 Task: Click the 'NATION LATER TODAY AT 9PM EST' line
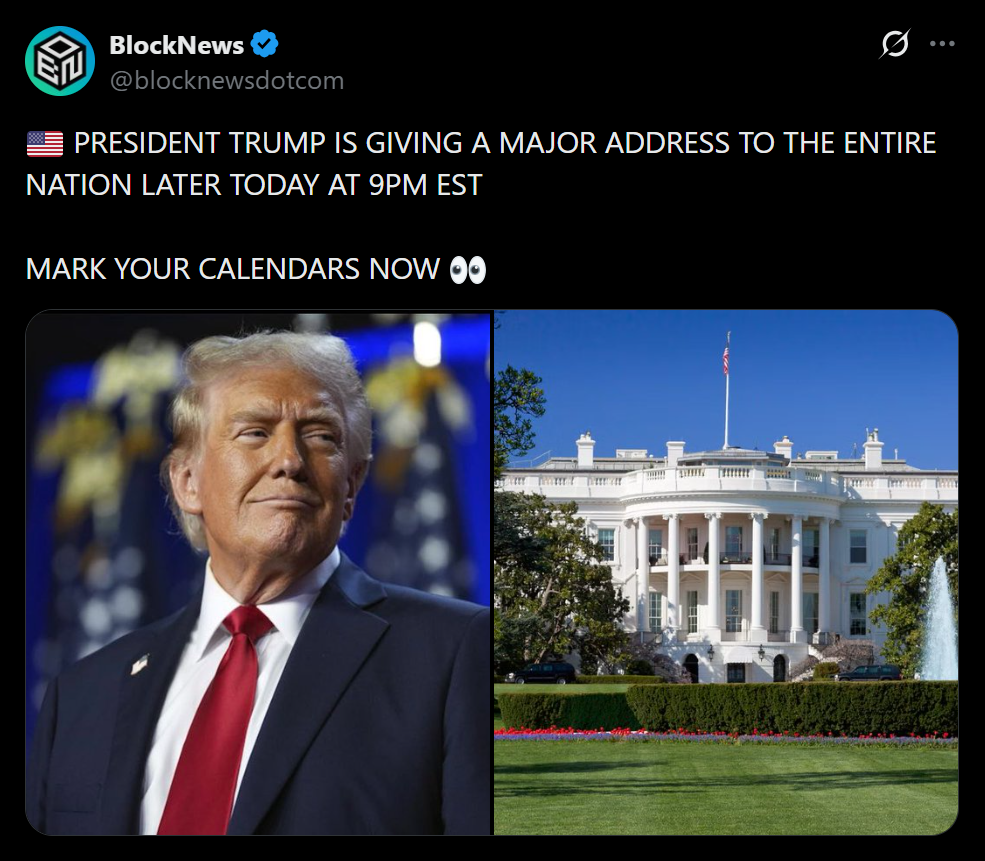[254, 185]
